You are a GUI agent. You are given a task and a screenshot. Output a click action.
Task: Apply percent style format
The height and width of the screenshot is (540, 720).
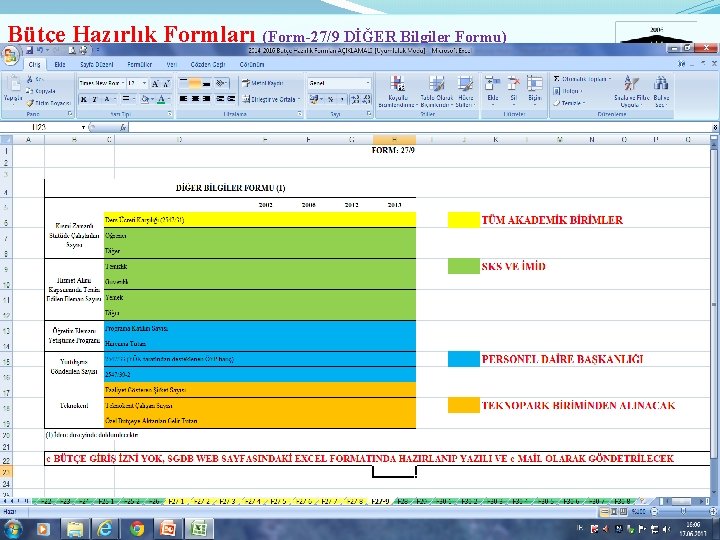(331, 99)
